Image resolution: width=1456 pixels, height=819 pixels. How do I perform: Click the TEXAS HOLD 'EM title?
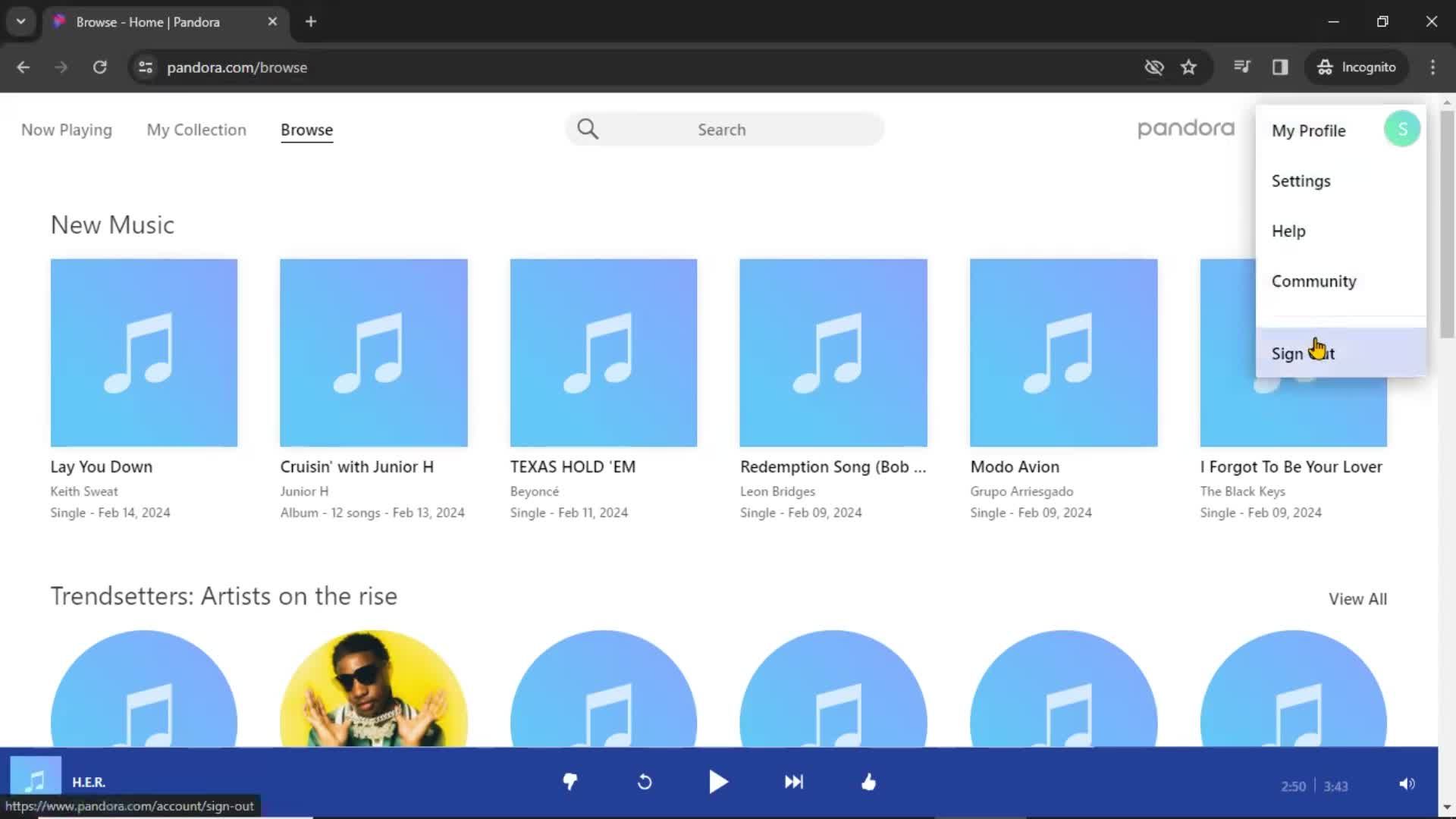click(573, 466)
